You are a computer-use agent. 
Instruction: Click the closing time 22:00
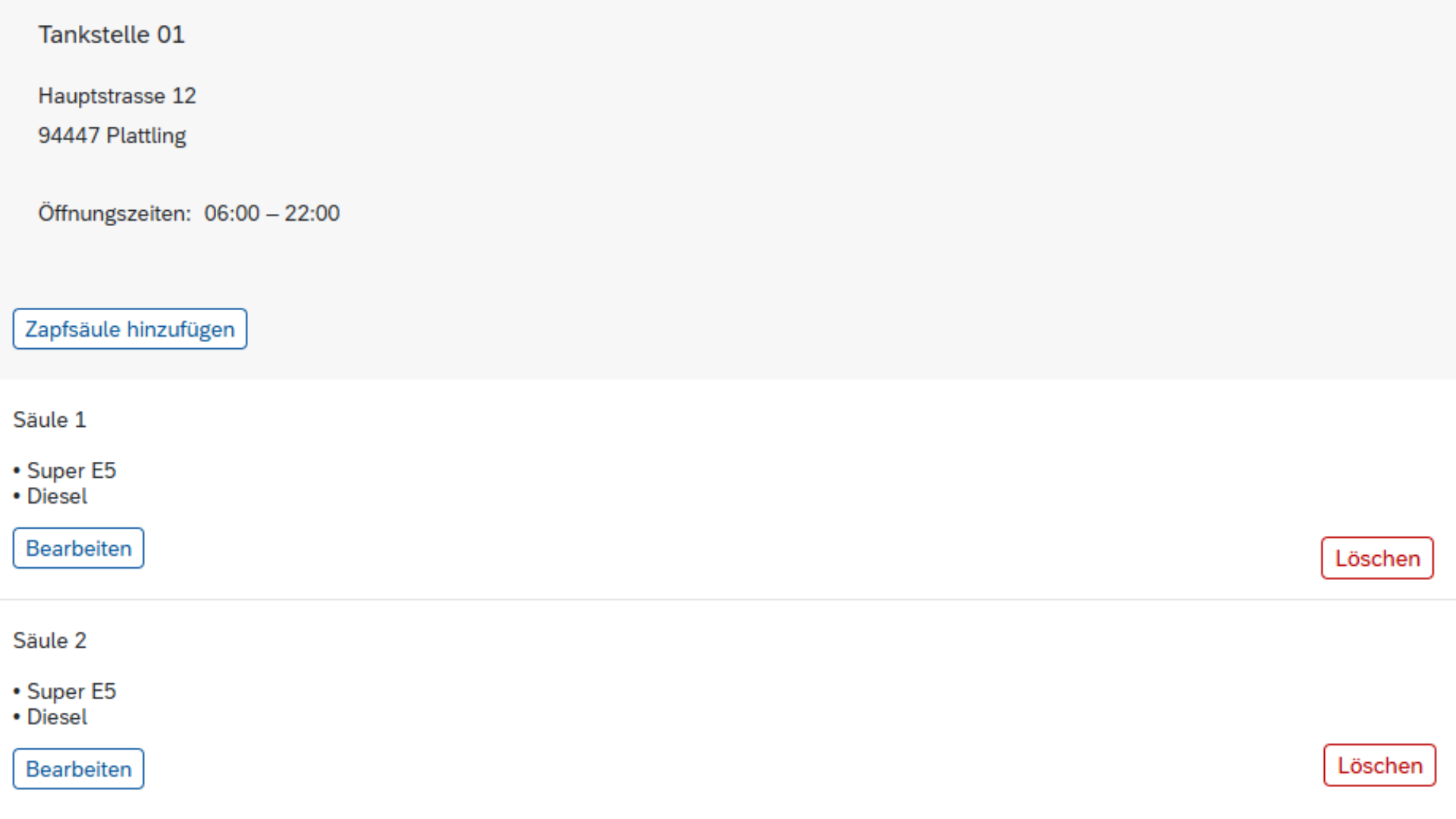[x=312, y=214]
